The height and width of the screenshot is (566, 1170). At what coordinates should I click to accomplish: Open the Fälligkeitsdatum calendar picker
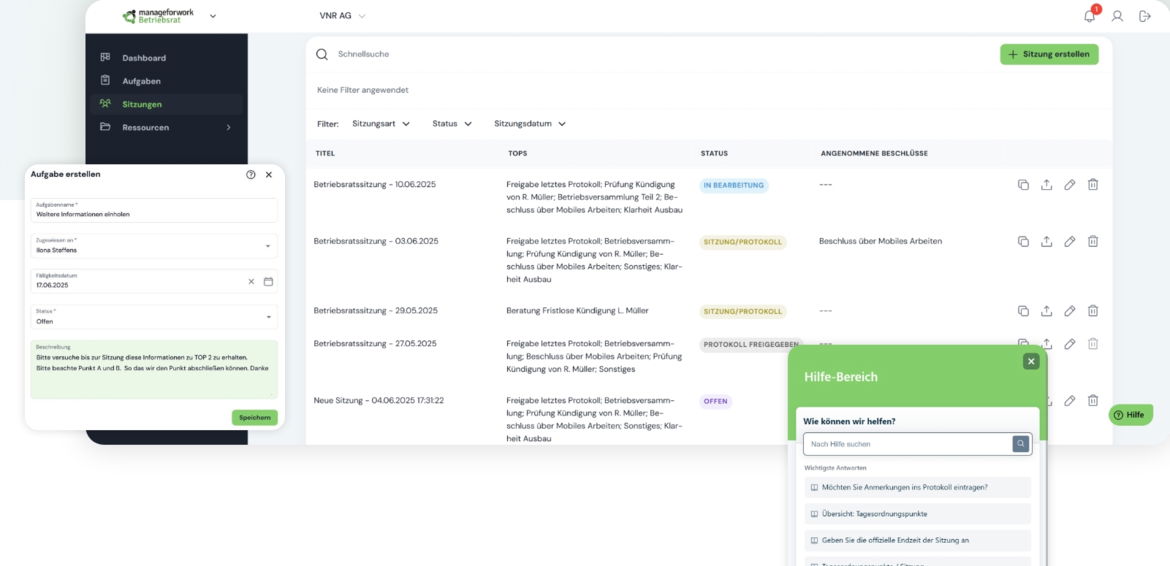coord(269,281)
